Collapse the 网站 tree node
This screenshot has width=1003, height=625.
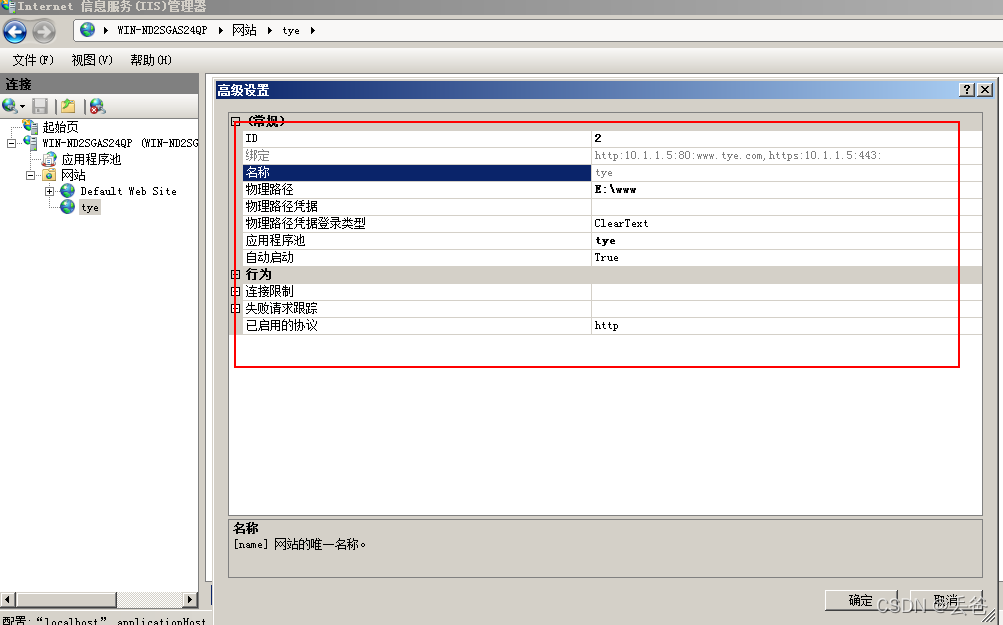click(x=30, y=175)
